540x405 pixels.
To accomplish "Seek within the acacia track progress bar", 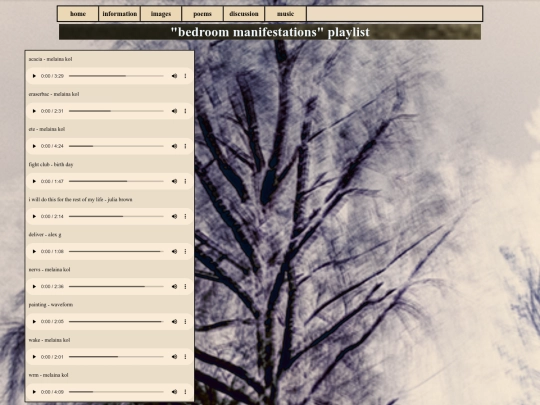I will (116, 76).
